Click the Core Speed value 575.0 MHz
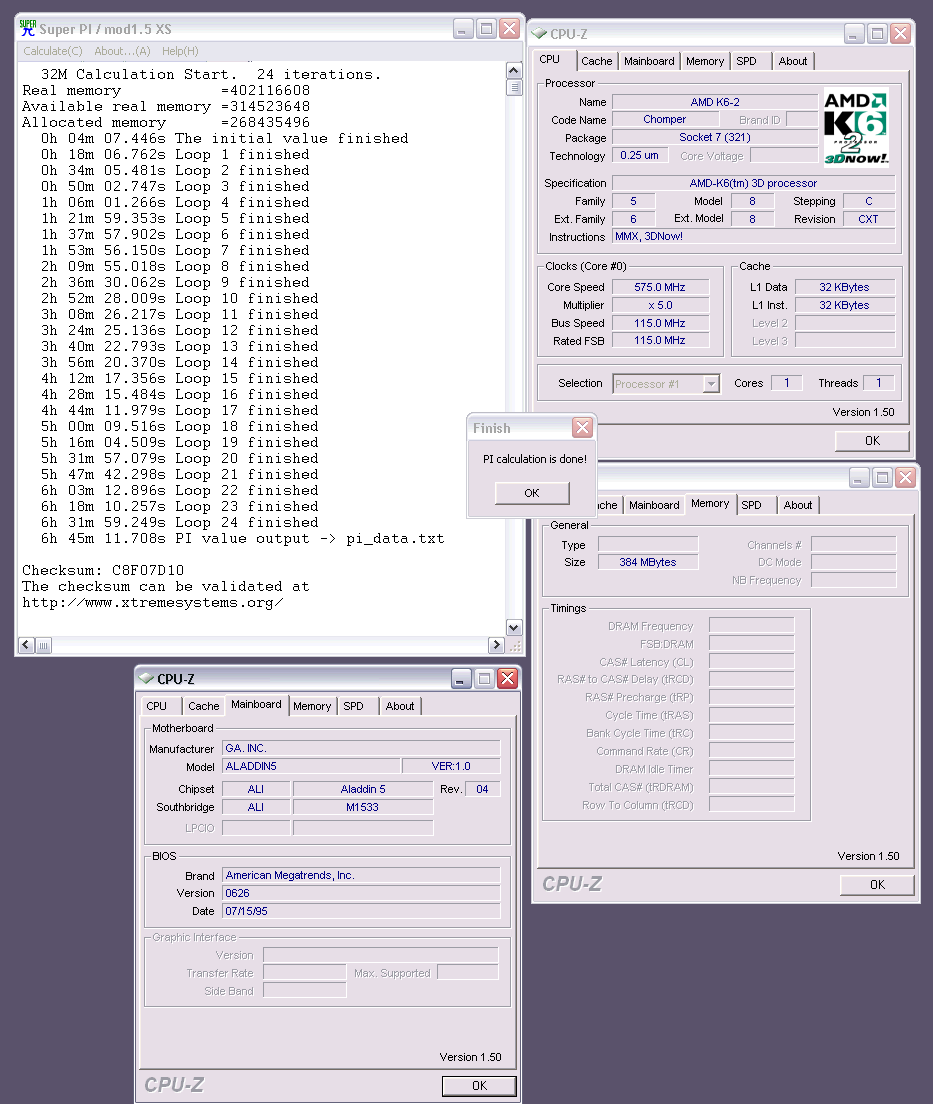Screen dimensions: 933x1104 click(660, 287)
